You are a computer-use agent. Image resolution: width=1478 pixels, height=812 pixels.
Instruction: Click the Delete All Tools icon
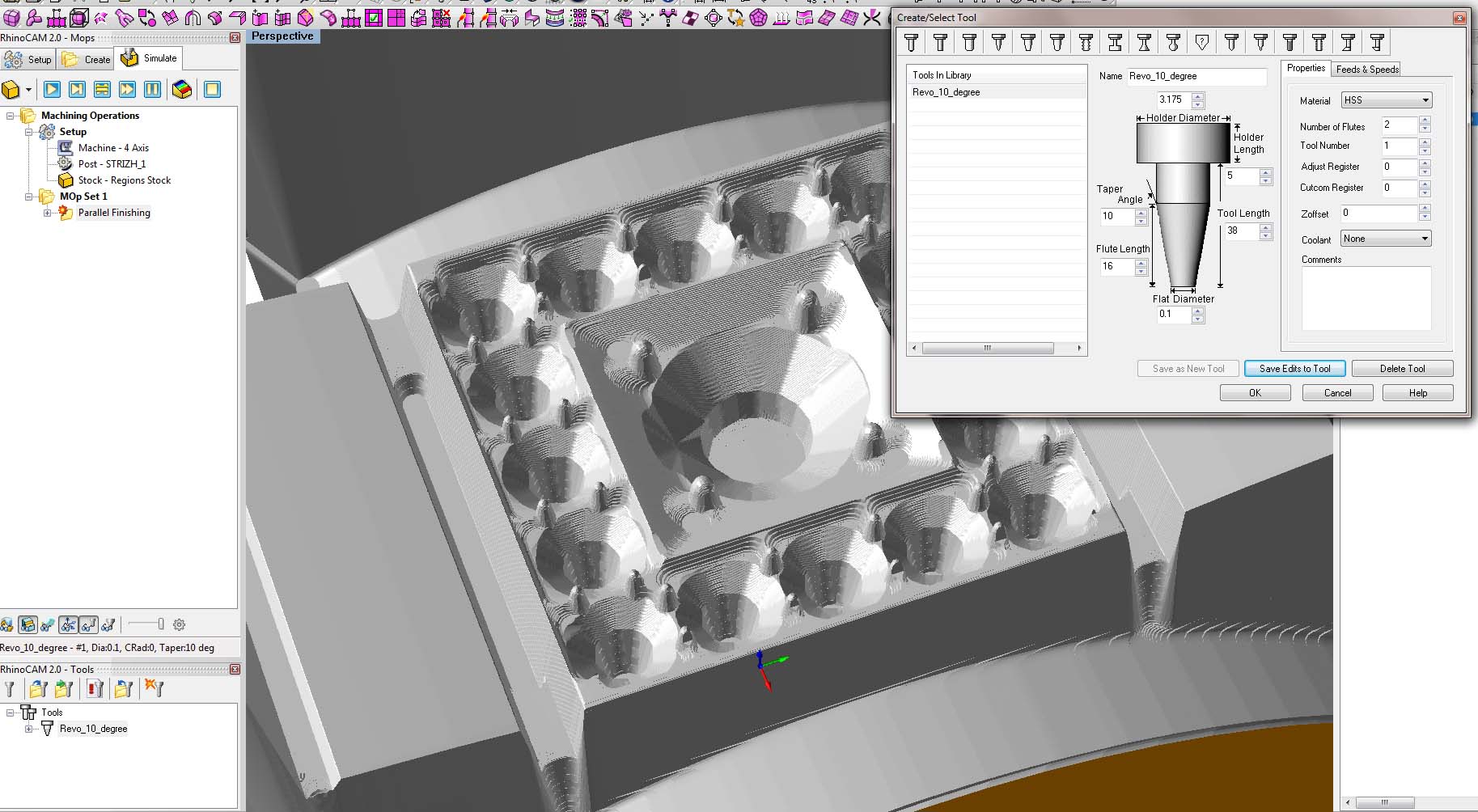tap(154, 689)
